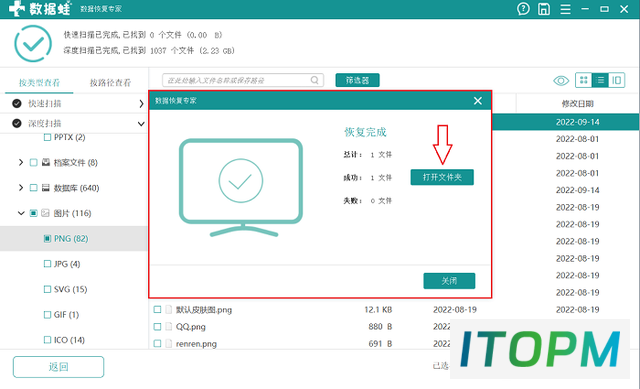This screenshot has height=389, width=640.
Task: Click the 数据蛙 app logo
Action: click(x=40, y=9)
